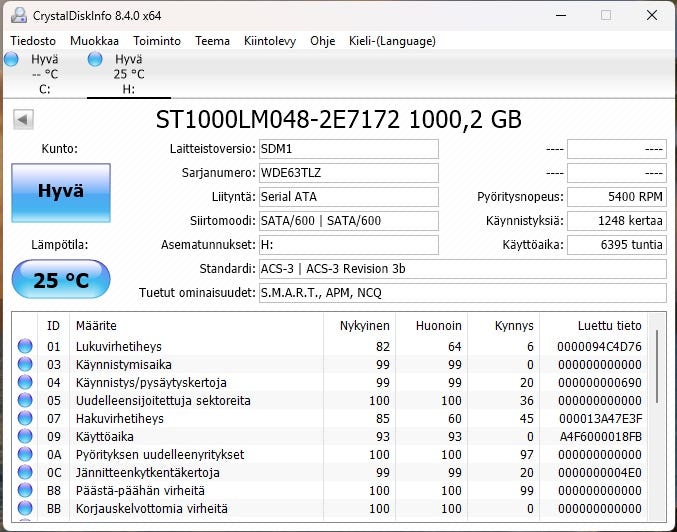Select the H: drive tab
This screenshot has height=532, width=677.
[129, 74]
